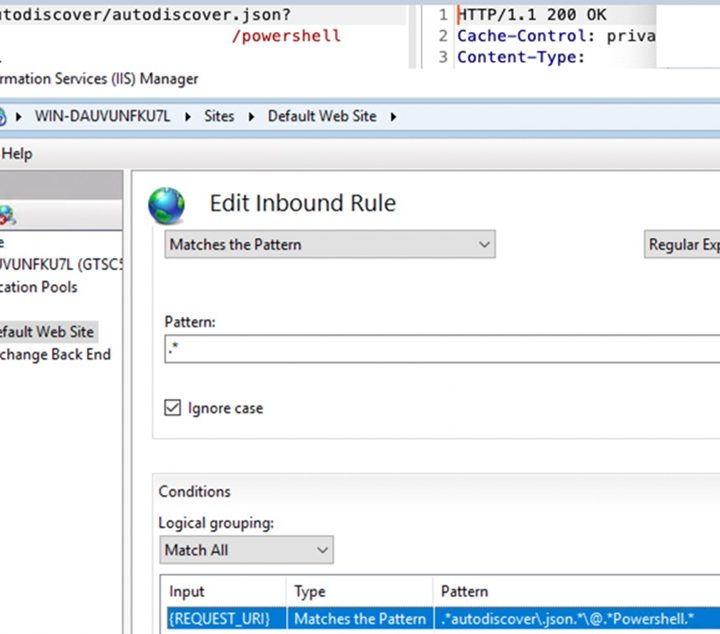Click Sites in the breadcrumb path
Viewport: 720px width, 634px height.
(219, 116)
